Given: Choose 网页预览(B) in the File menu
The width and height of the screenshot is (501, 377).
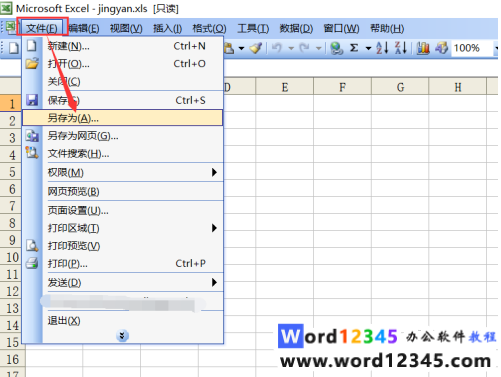Looking at the screenshot, I should pyautogui.click(x=123, y=191).
